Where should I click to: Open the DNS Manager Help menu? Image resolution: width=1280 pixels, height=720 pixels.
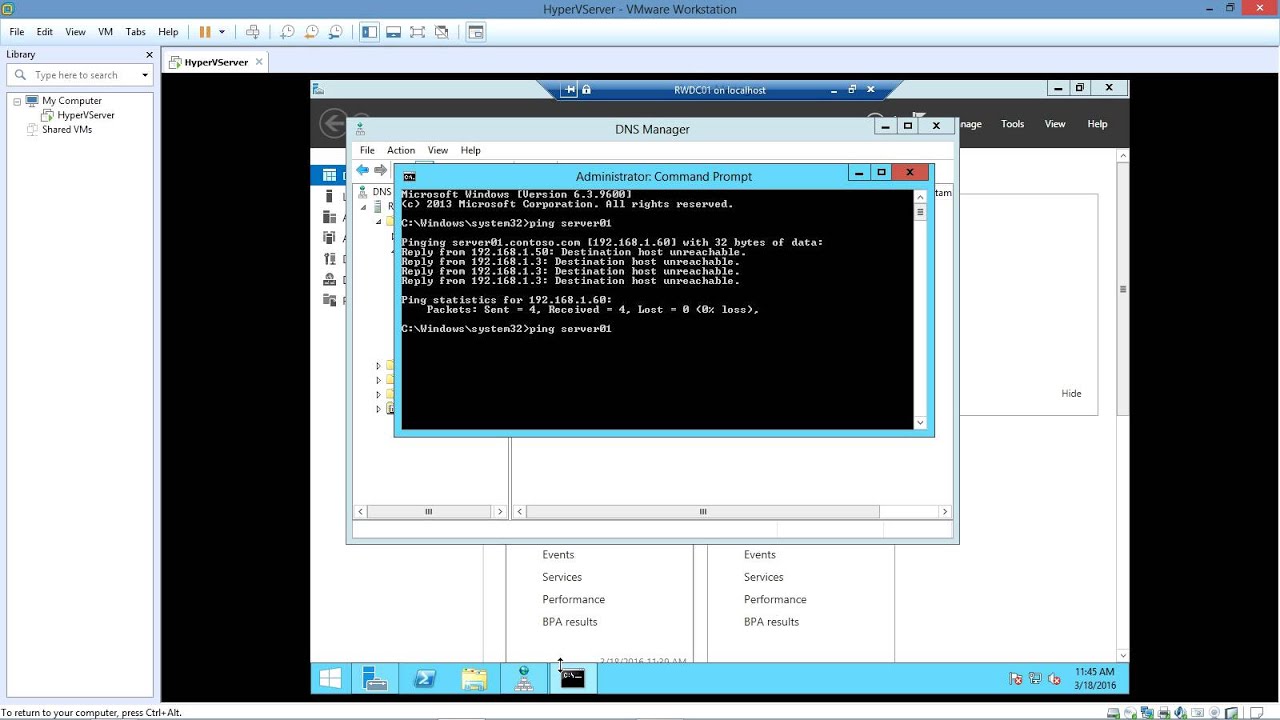coord(471,150)
